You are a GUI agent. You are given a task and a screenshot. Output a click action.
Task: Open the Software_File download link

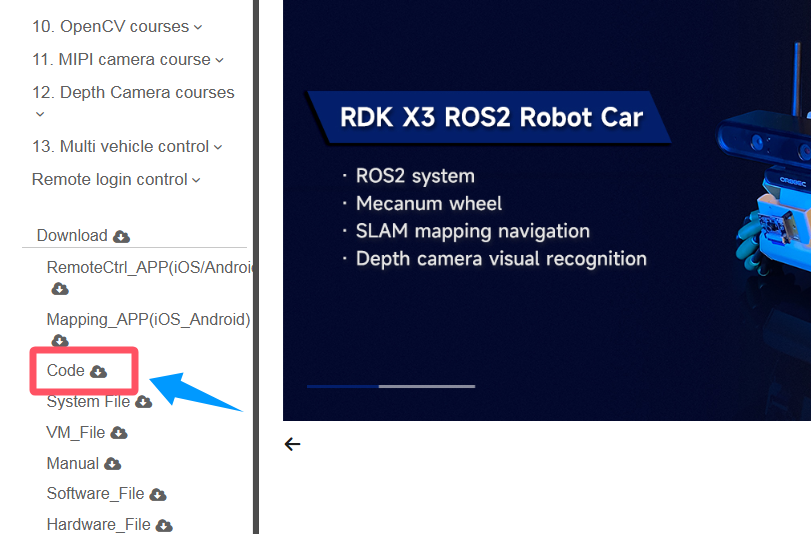(96, 494)
